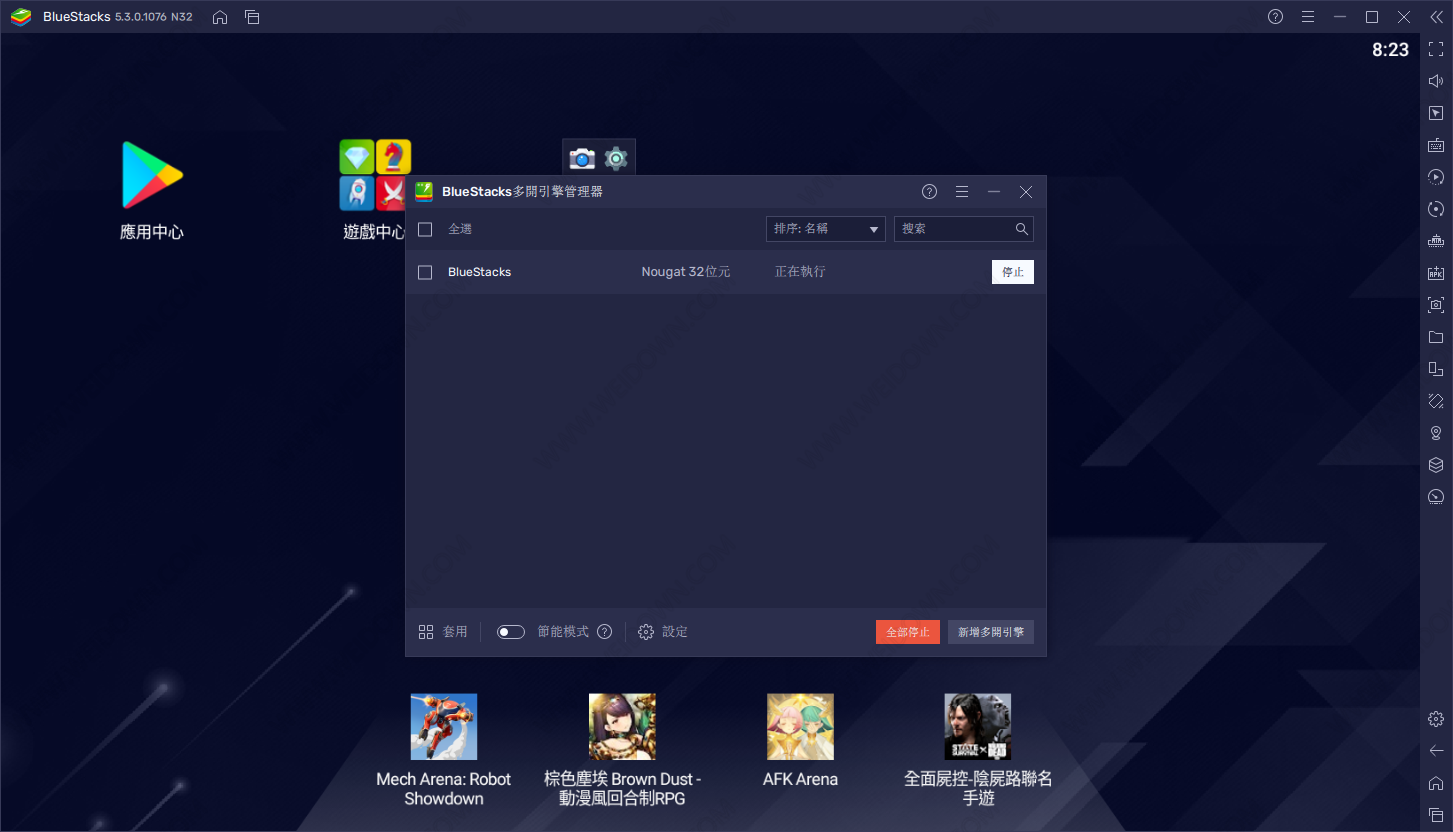1453x832 pixels.
Task: Click the eco mode gauge icon in sidebar
Action: pyautogui.click(x=1436, y=497)
